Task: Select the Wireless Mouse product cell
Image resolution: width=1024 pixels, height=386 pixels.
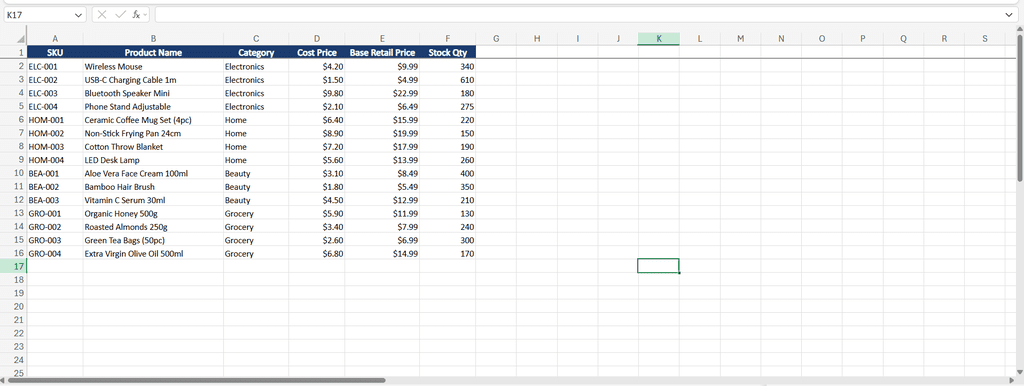Action: pos(153,66)
